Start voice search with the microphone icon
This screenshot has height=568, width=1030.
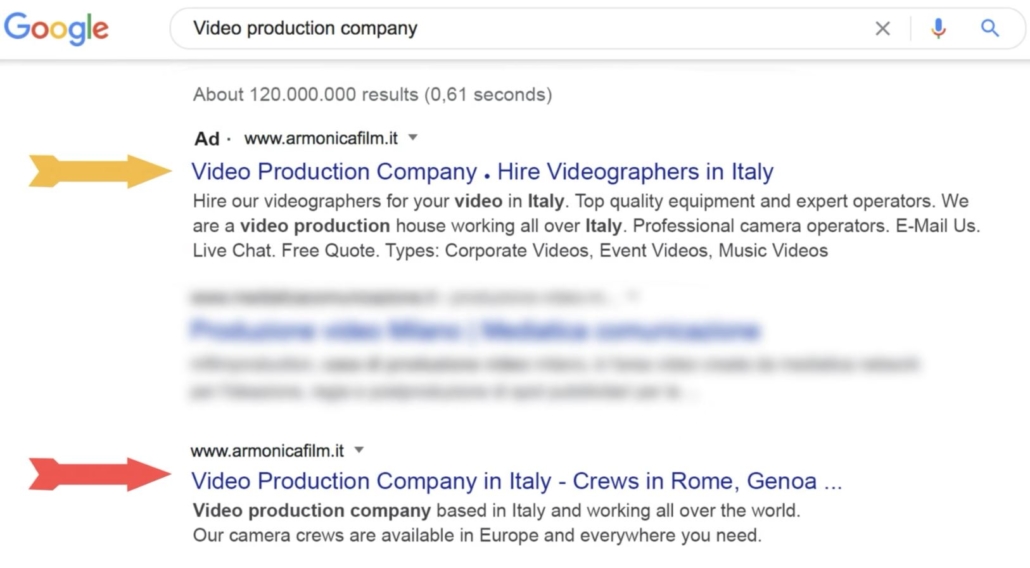point(938,28)
